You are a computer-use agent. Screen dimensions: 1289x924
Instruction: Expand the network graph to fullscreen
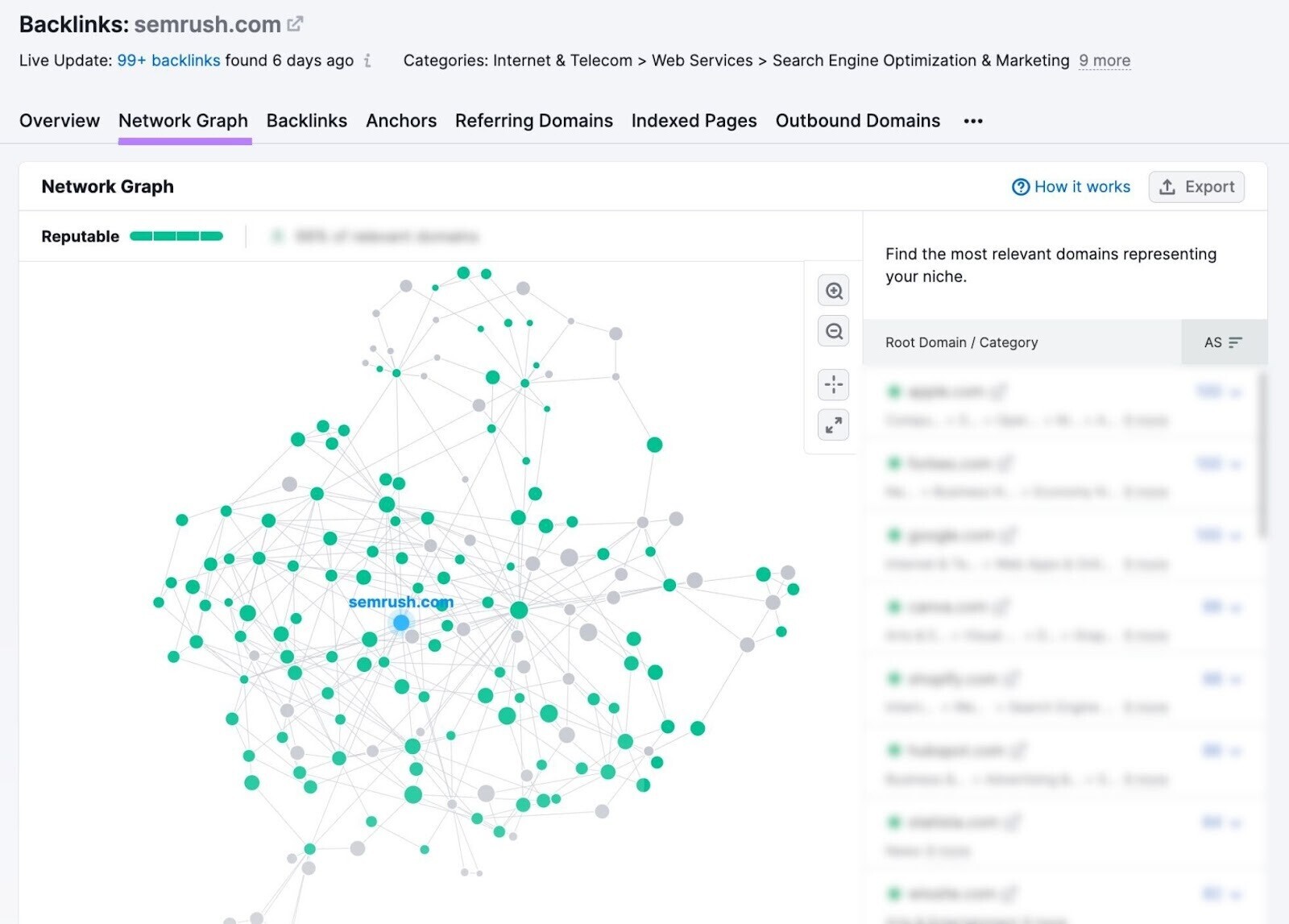(x=834, y=425)
